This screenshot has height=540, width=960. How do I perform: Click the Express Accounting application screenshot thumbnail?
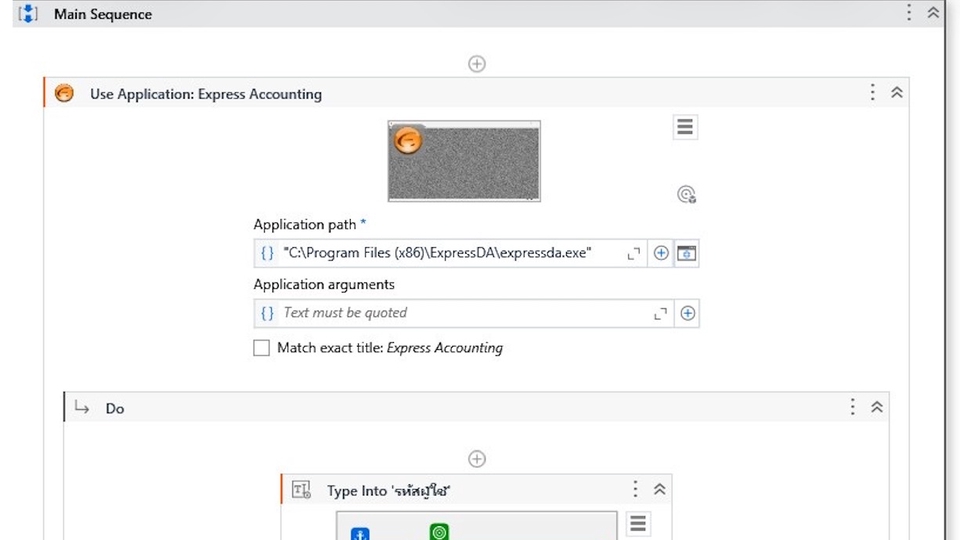464,161
